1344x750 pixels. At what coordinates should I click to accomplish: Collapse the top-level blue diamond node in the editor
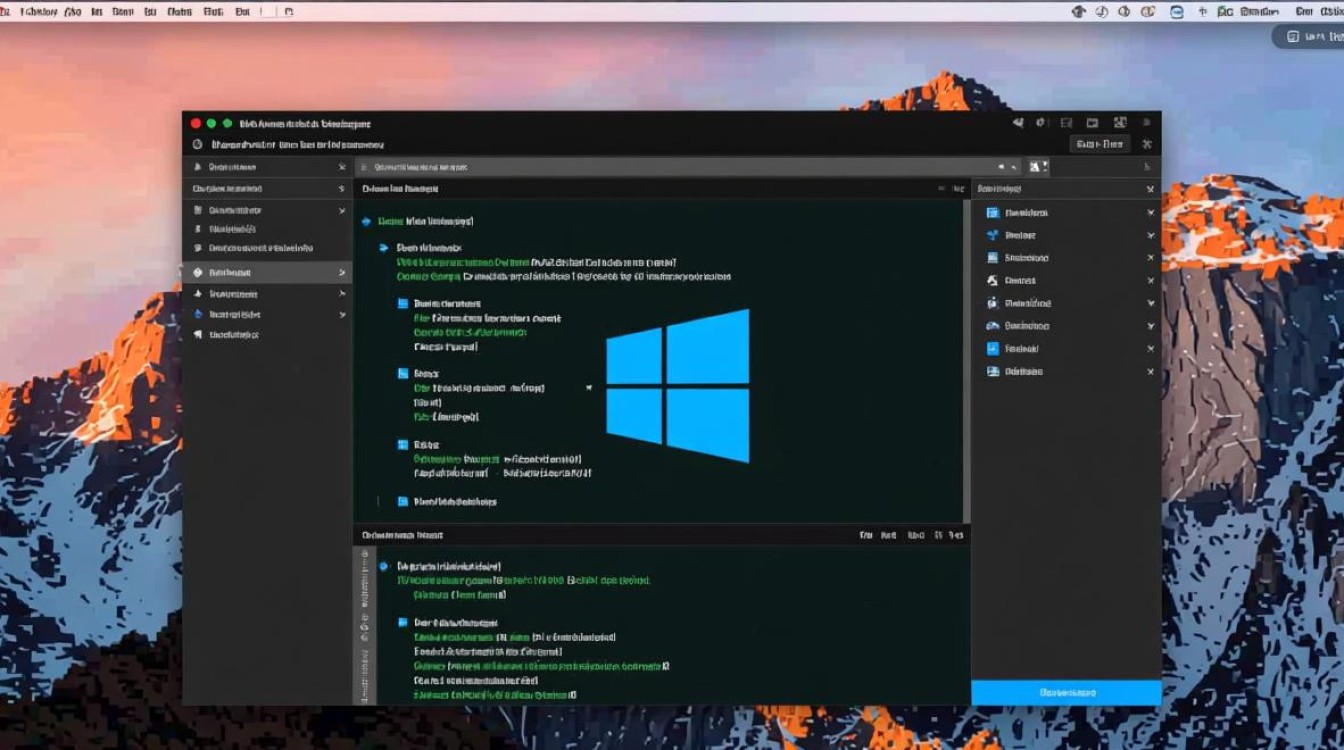[x=367, y=220]
